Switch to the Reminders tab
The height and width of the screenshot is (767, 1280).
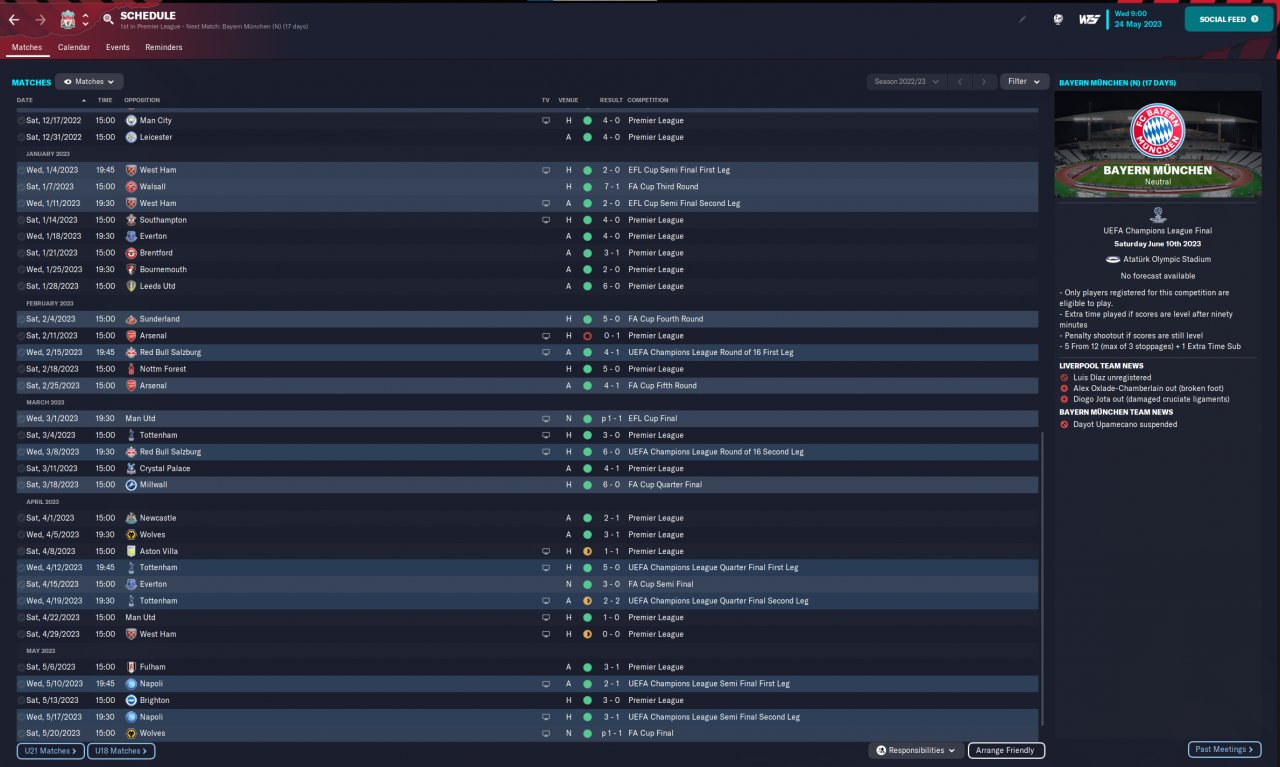click(x=164, y=48)
